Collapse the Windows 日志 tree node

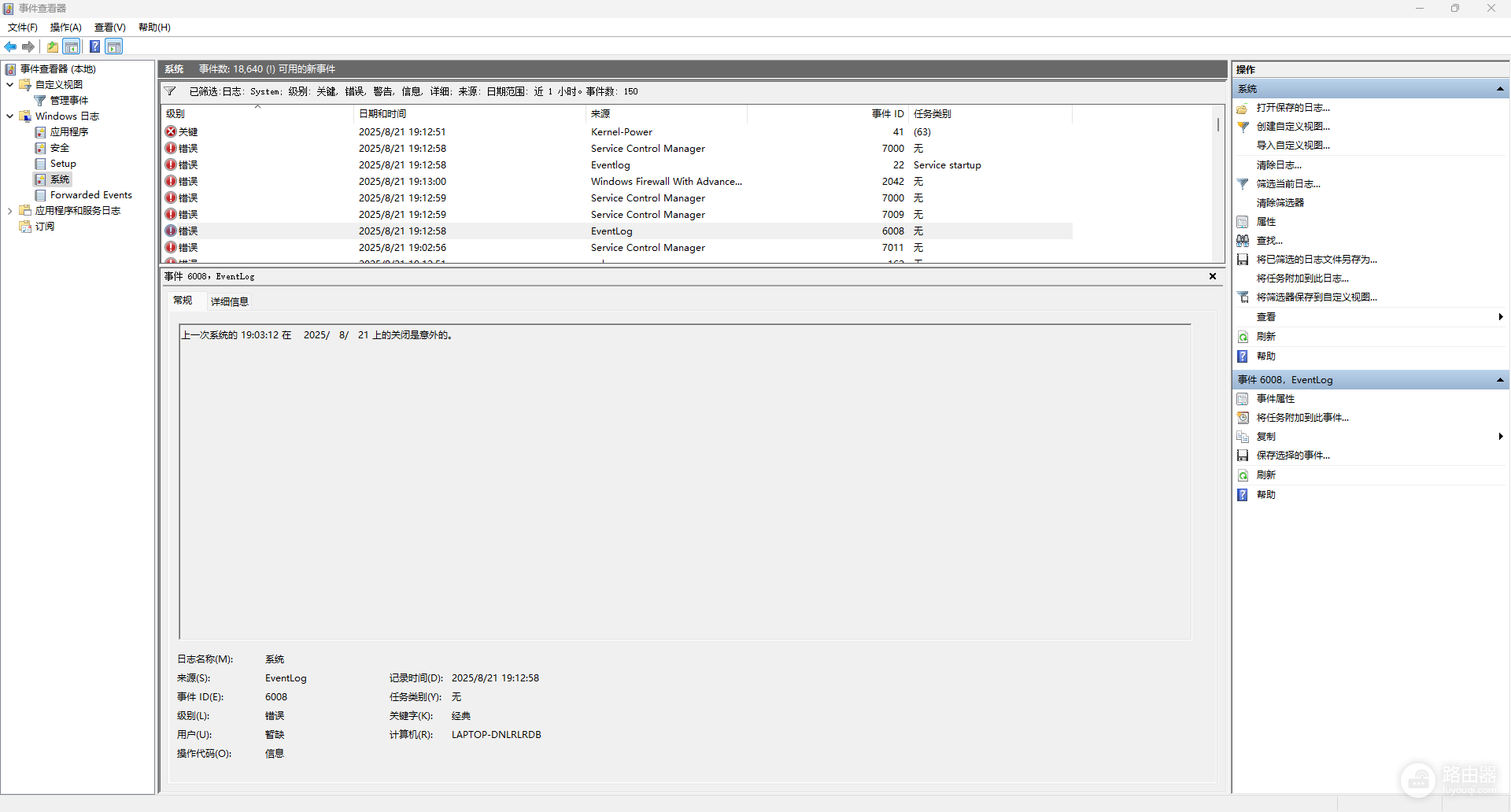9,116
